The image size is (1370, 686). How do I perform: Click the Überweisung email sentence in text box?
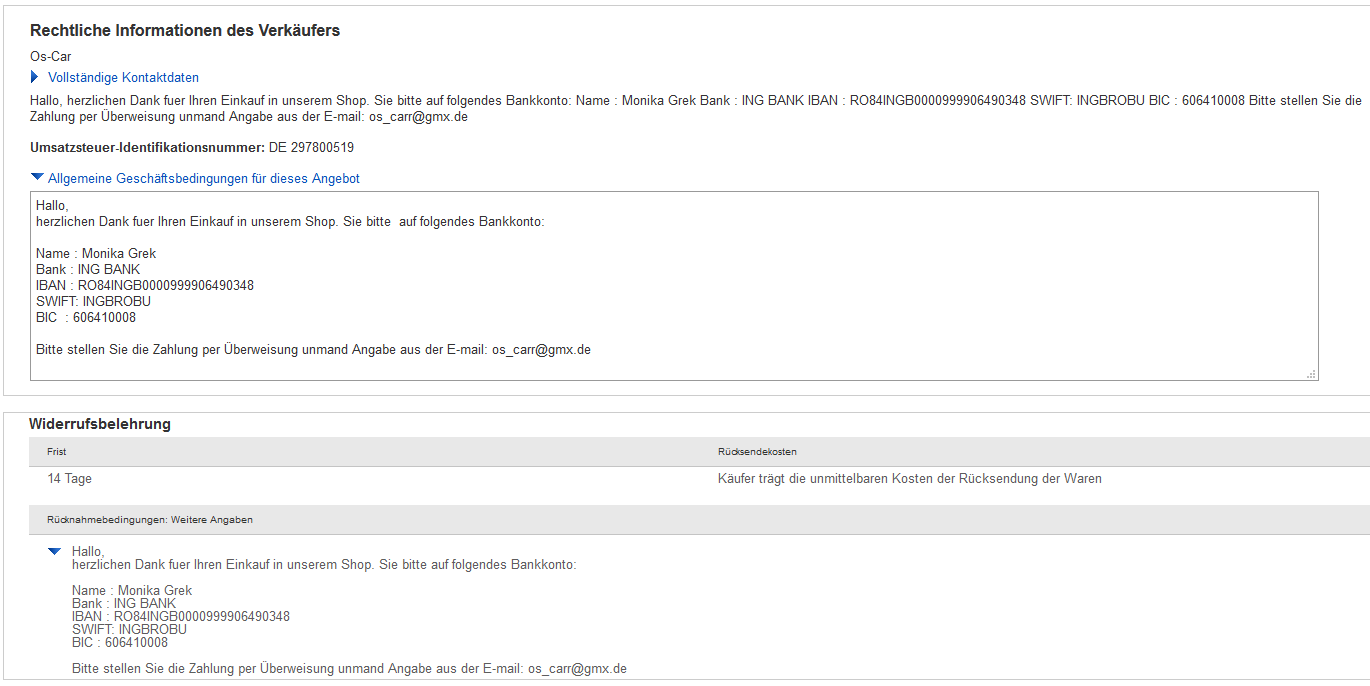pyautogui.click(x=313, y=350)
